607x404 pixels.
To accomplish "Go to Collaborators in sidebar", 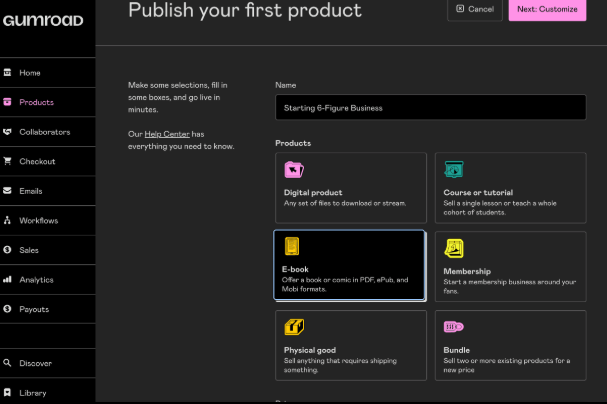I will [x=48, y=132].
